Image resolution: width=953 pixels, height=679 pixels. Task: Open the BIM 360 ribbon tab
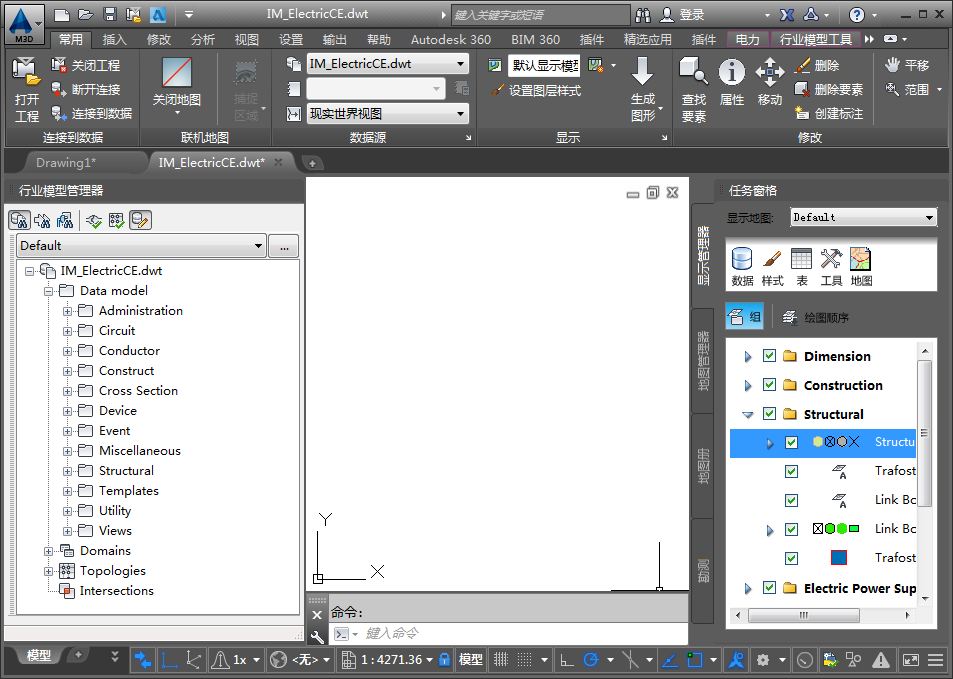[535, 40]
